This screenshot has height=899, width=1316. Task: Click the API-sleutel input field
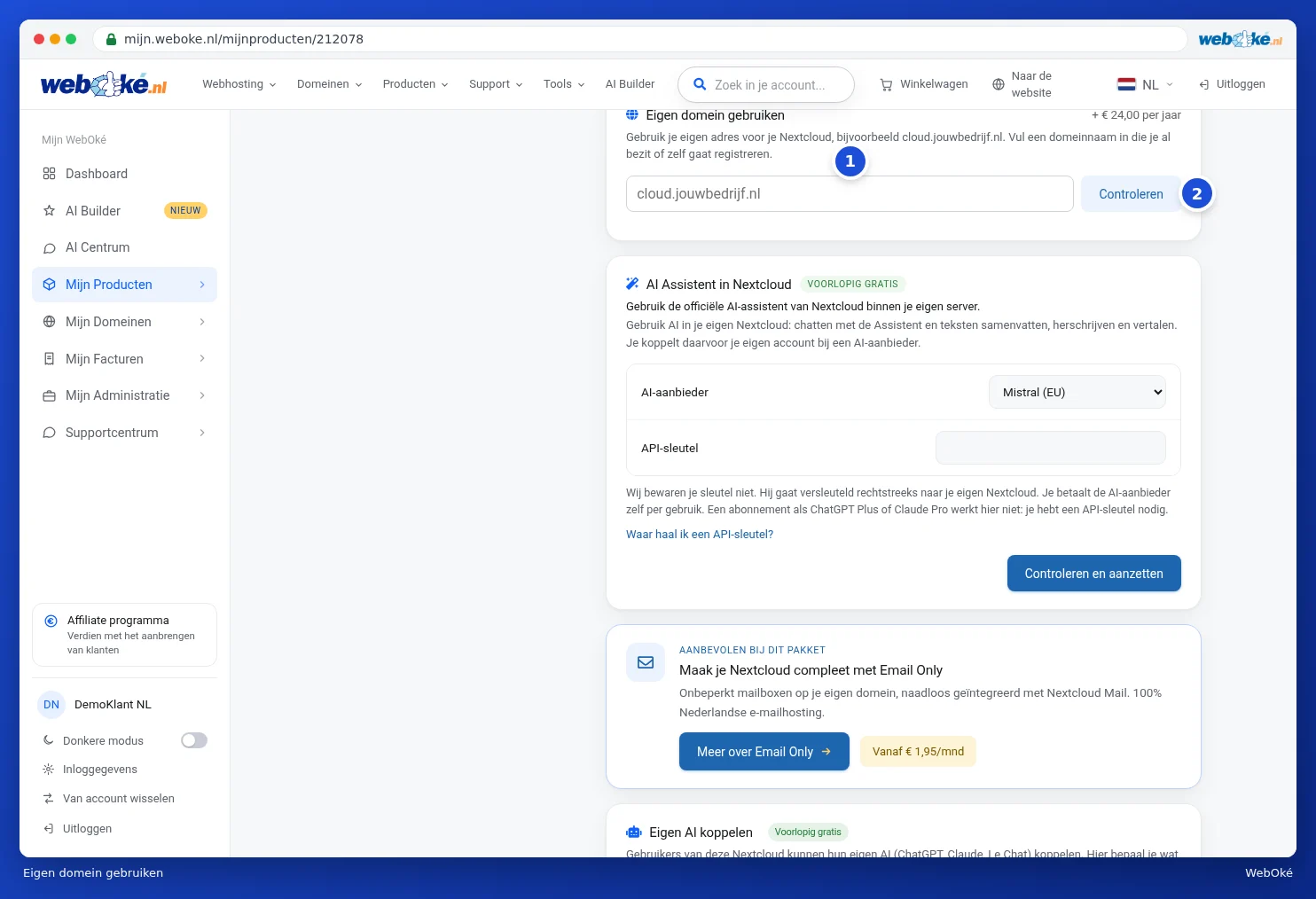pyautogui.click(x=1051, y=448)
